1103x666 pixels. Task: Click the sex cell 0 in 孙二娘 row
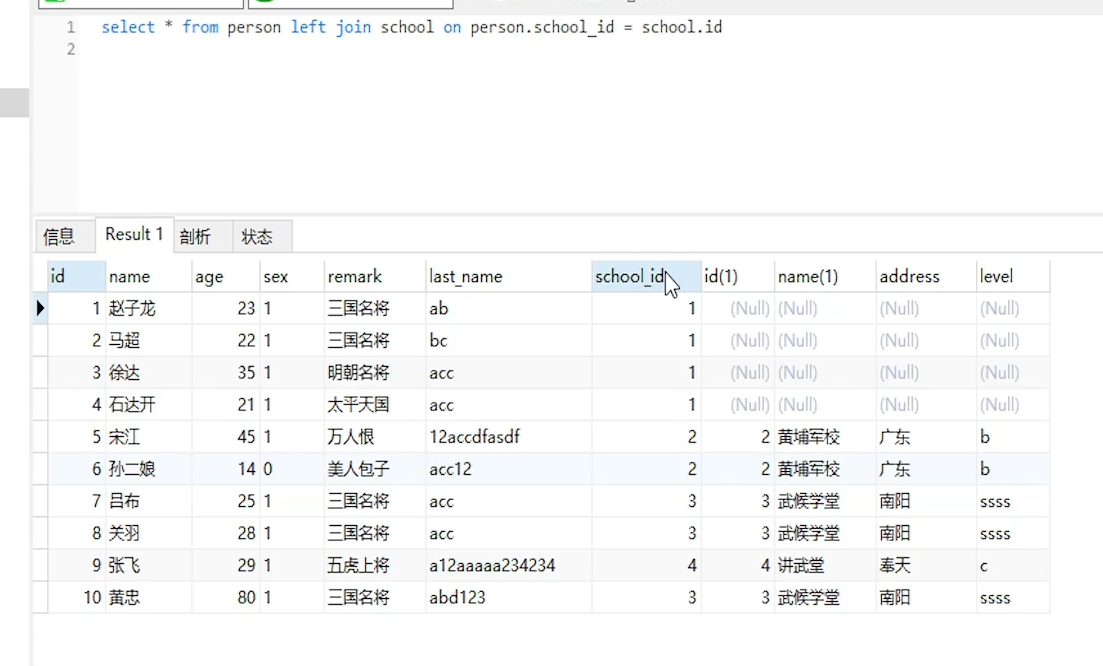point(292,469)
